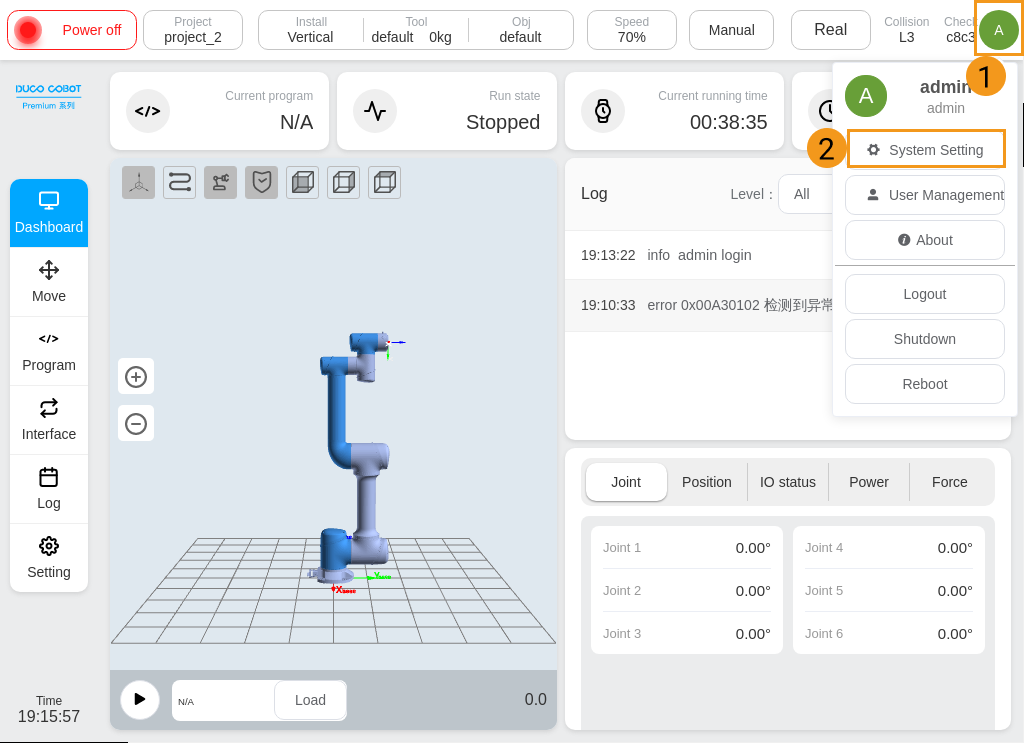Select System Setting from user menu
Viewport: 1024px width, 743px height.
click(925, 150)
